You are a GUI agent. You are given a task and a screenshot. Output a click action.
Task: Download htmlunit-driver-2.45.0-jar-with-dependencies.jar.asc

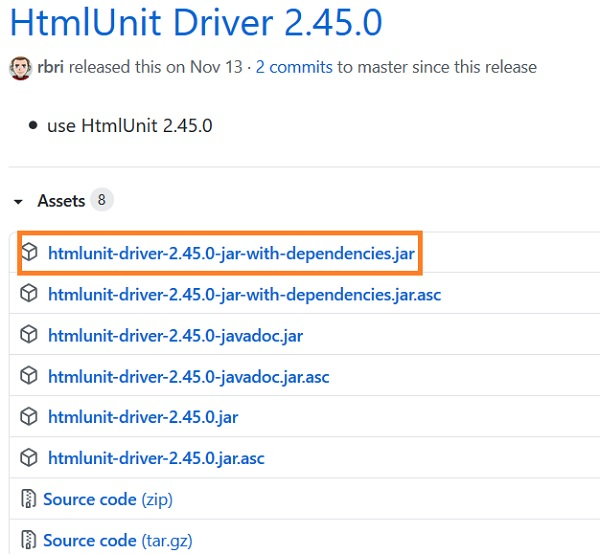click(x=245, y=295)
